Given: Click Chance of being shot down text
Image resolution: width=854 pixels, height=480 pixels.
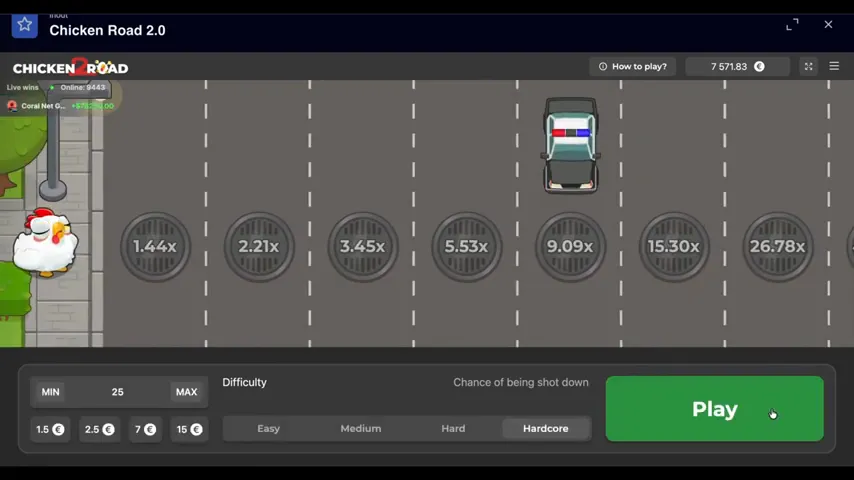Looking at the screenshot, I should 521,382.
